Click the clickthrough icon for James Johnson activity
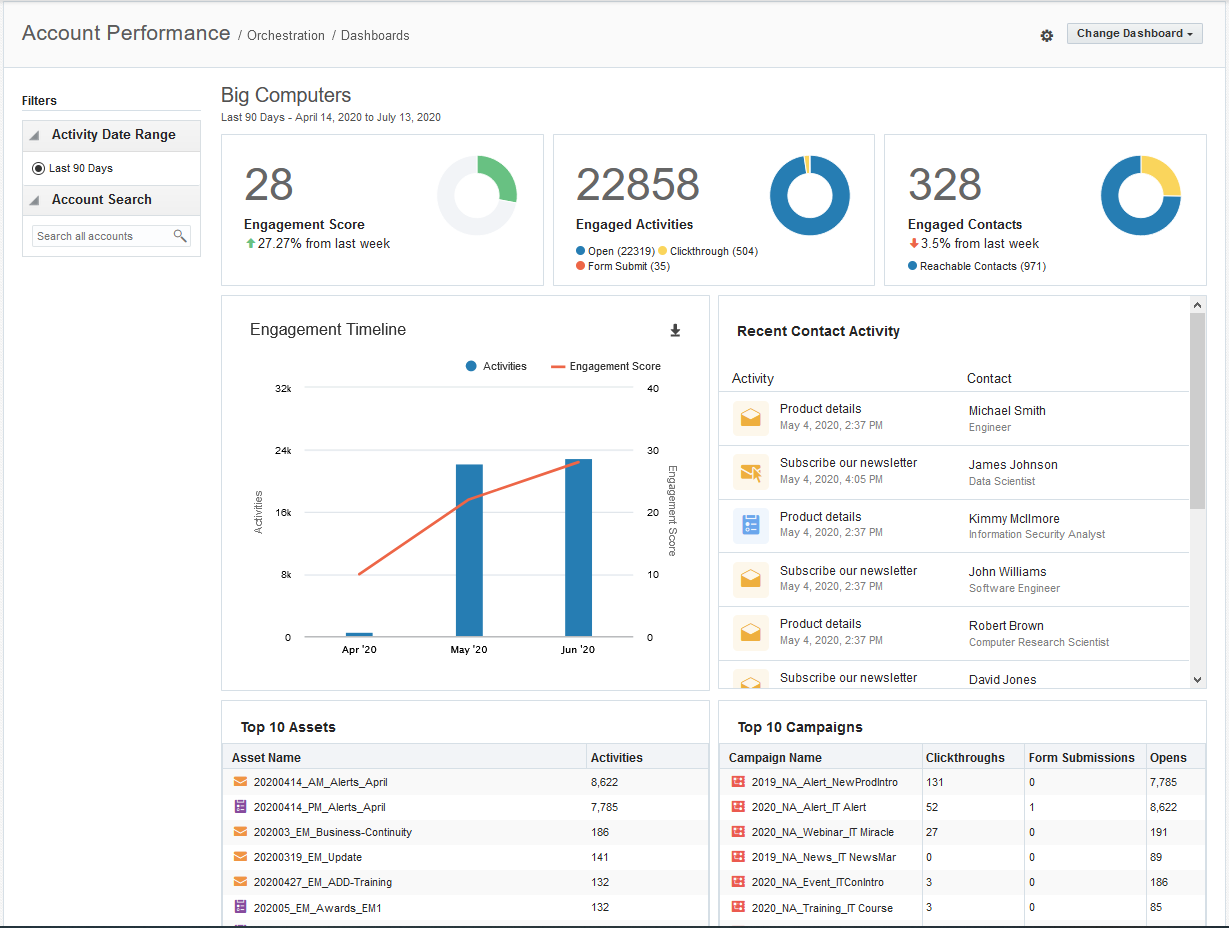 [x=750, y=472]
